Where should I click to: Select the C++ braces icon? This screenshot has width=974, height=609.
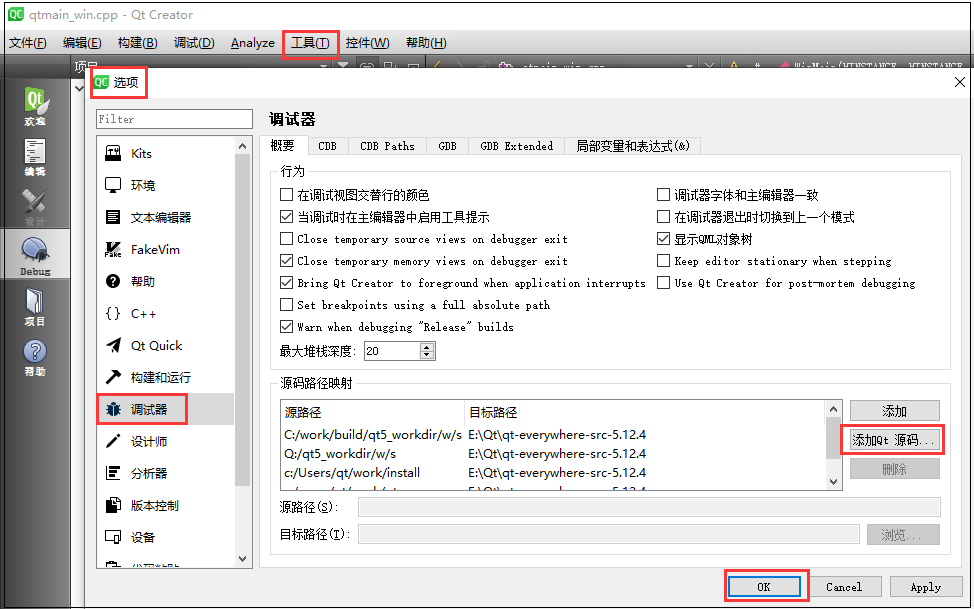coord(113,313)
